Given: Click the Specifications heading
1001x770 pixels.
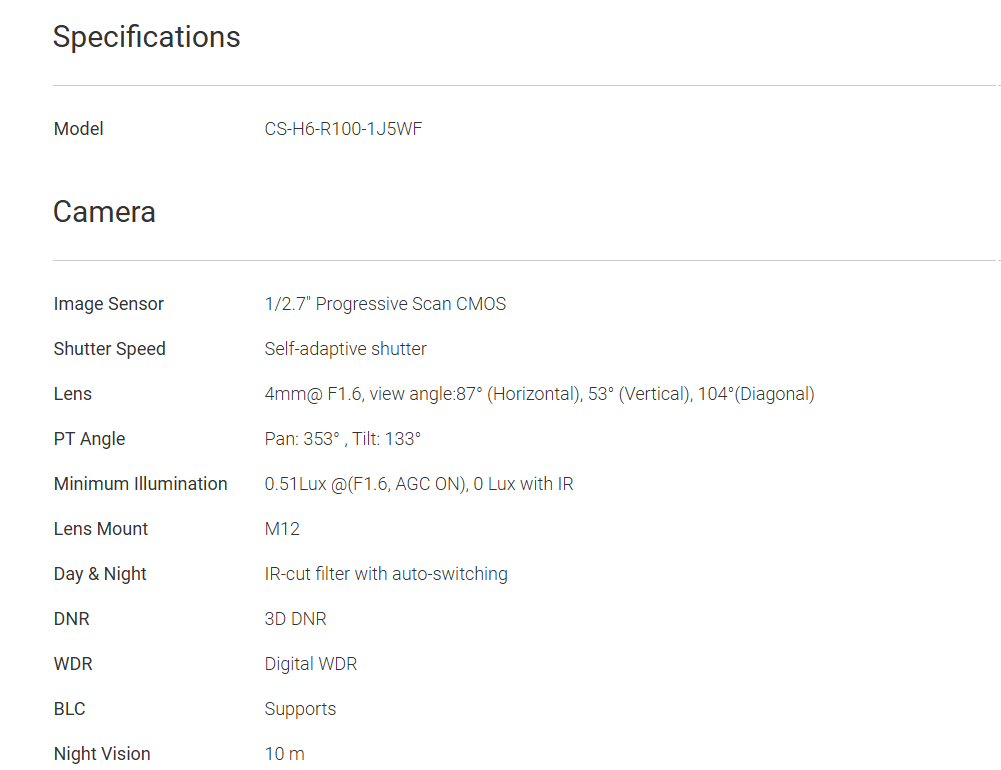Looking at the screenshot, I should point(146,37).
